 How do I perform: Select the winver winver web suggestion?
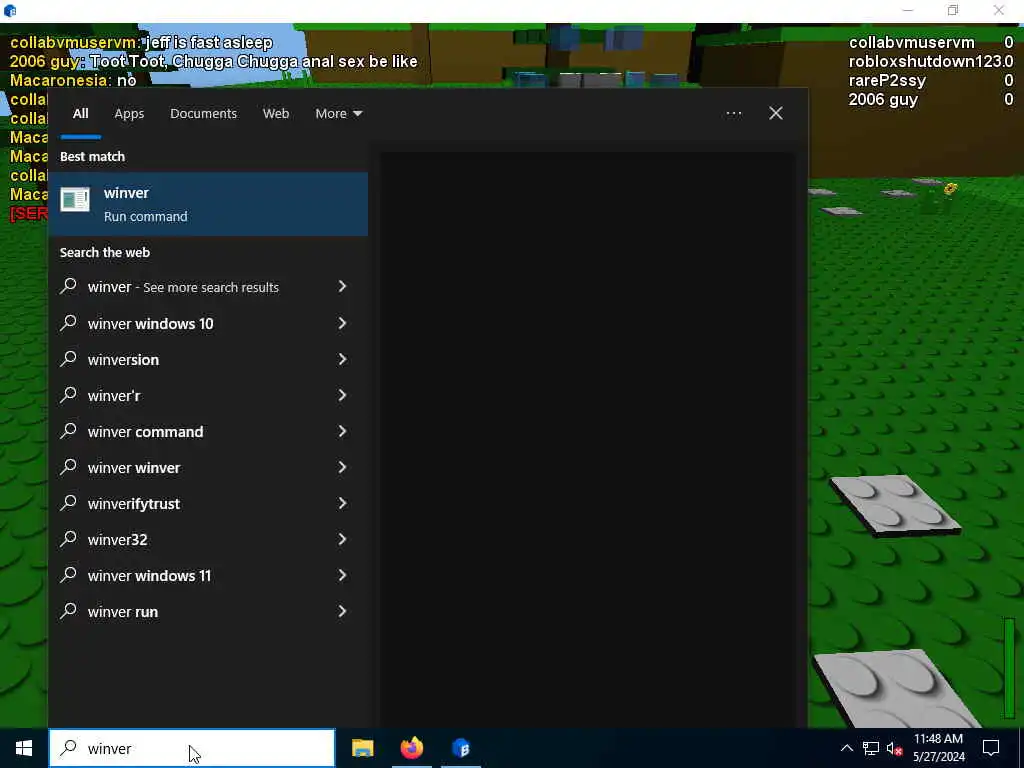pyautogui.click(x=208, y=467)
